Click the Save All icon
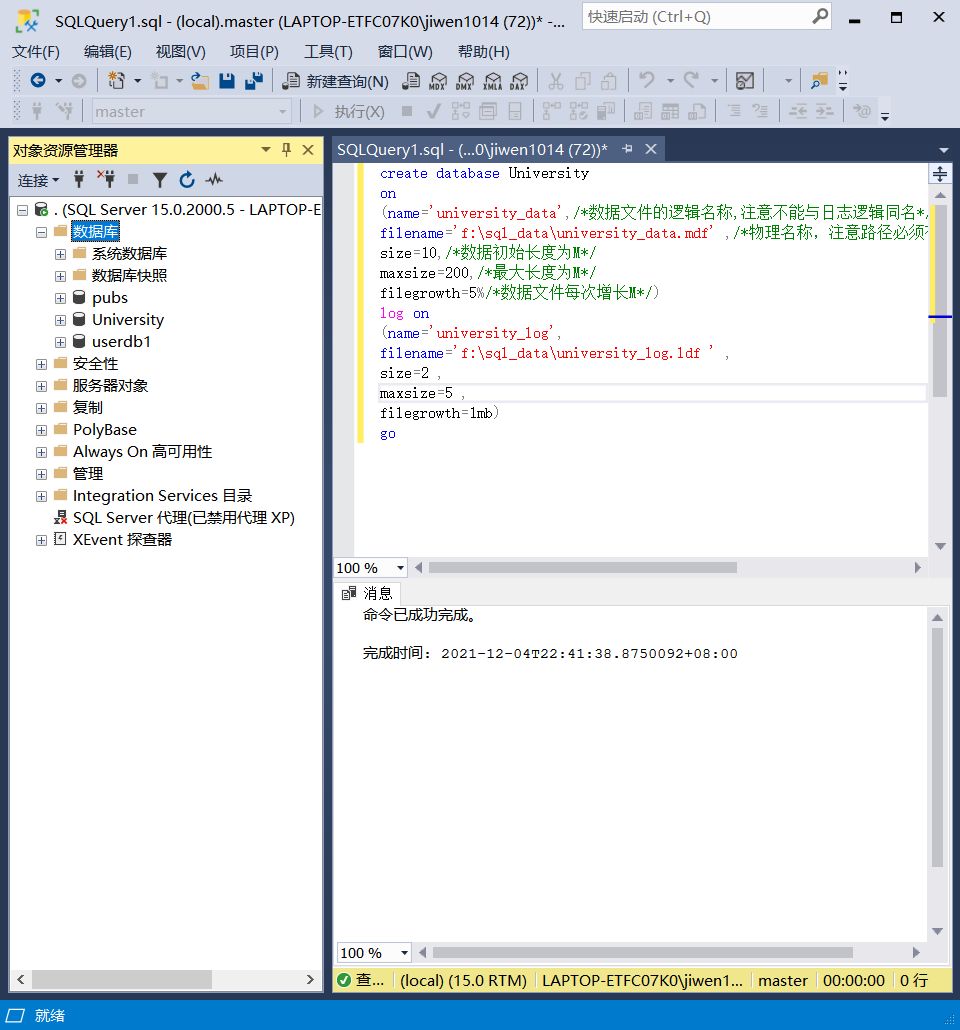Screen dimensions: 960x1030 coord(254,81)
